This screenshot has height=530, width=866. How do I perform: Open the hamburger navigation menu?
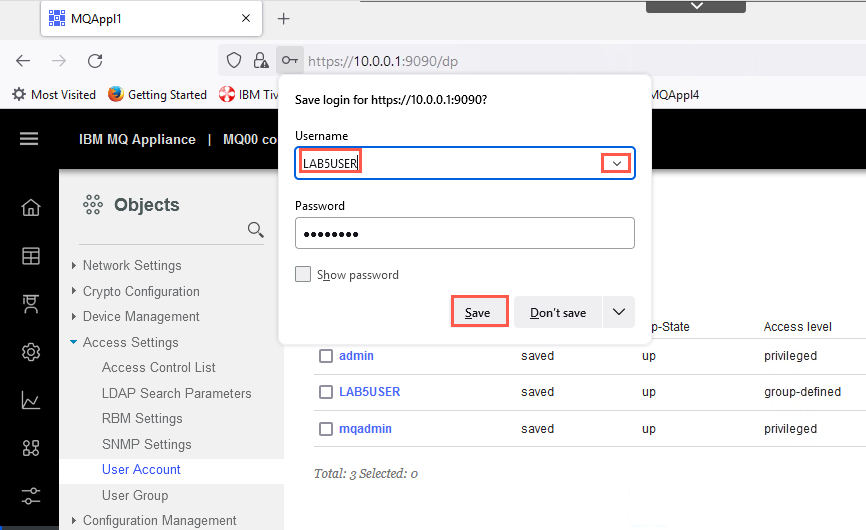click(29, 139)
